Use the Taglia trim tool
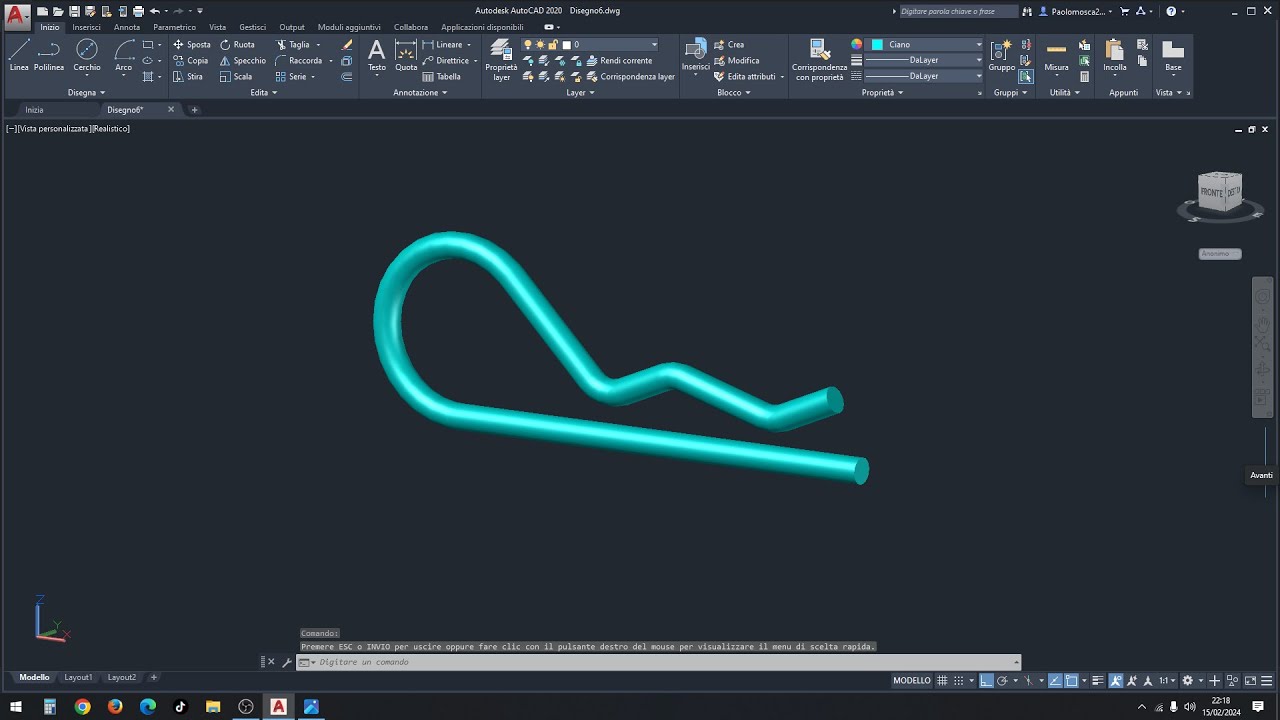The width and height of the screenshot is (1280, 720). pyautogui.click(x=292, y=45)
